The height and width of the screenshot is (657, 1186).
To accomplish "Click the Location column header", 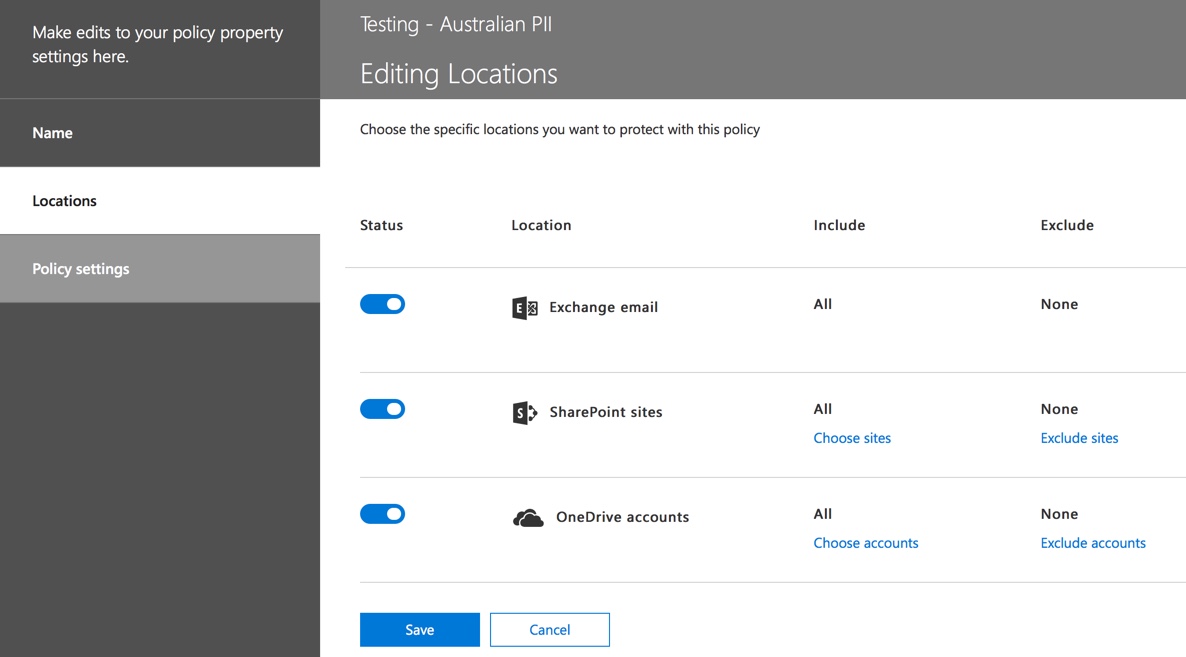I will coord(541,225).
